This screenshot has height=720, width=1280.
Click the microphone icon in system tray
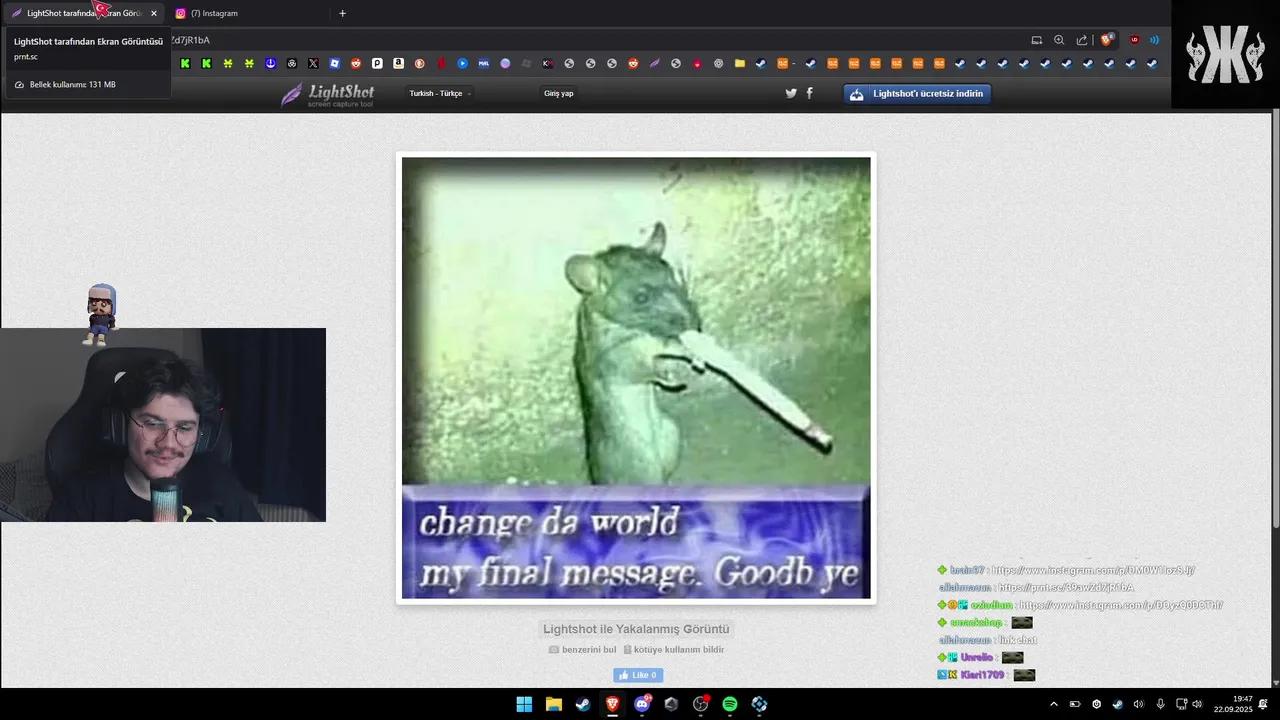coord(1160,704)
